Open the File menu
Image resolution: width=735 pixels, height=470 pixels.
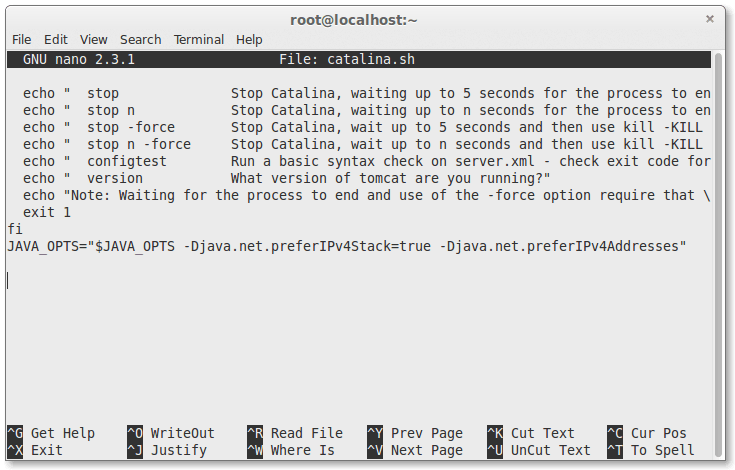[21, 39]
